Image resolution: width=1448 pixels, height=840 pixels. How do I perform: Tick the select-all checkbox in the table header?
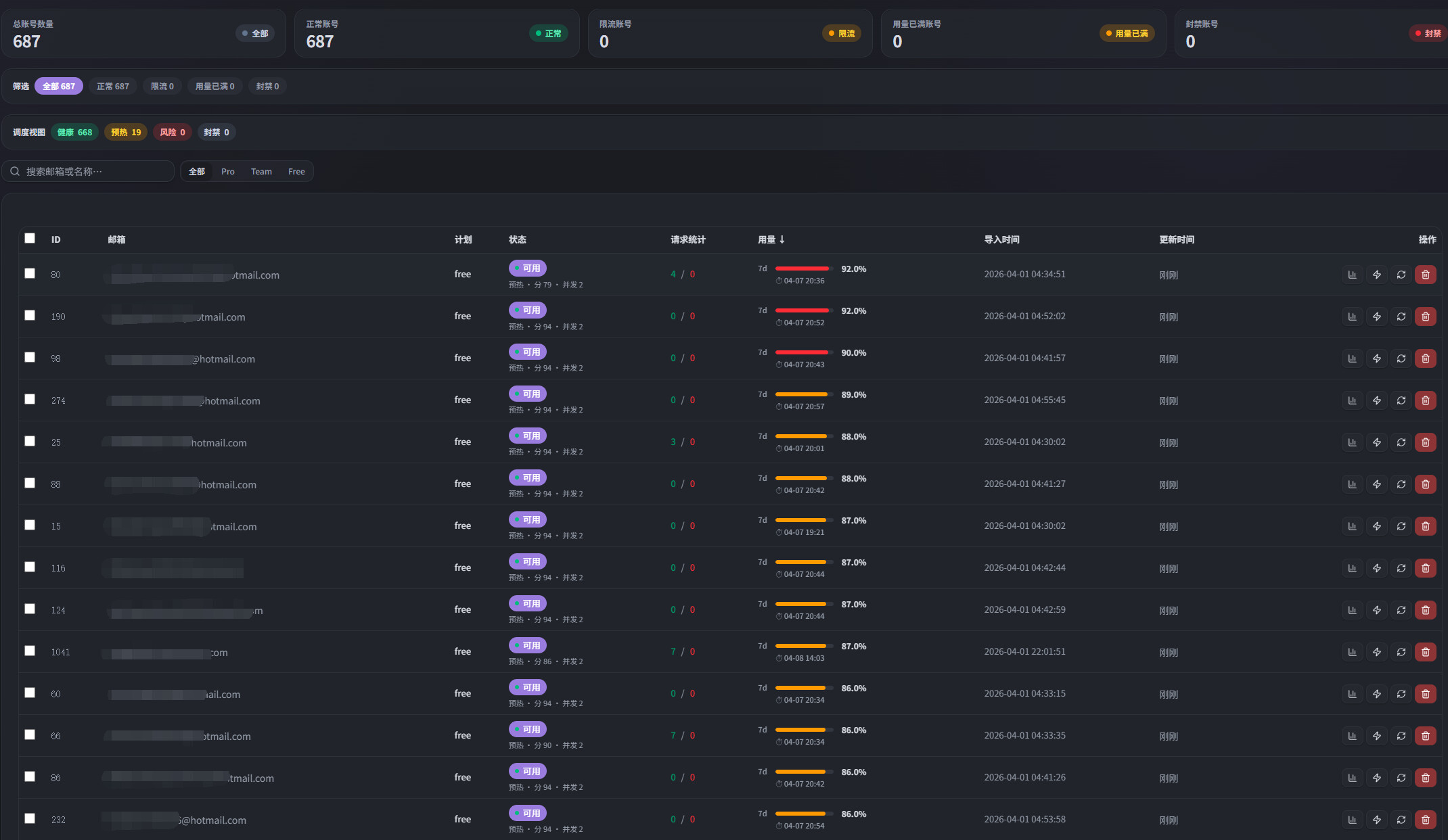tap(30, 238)
